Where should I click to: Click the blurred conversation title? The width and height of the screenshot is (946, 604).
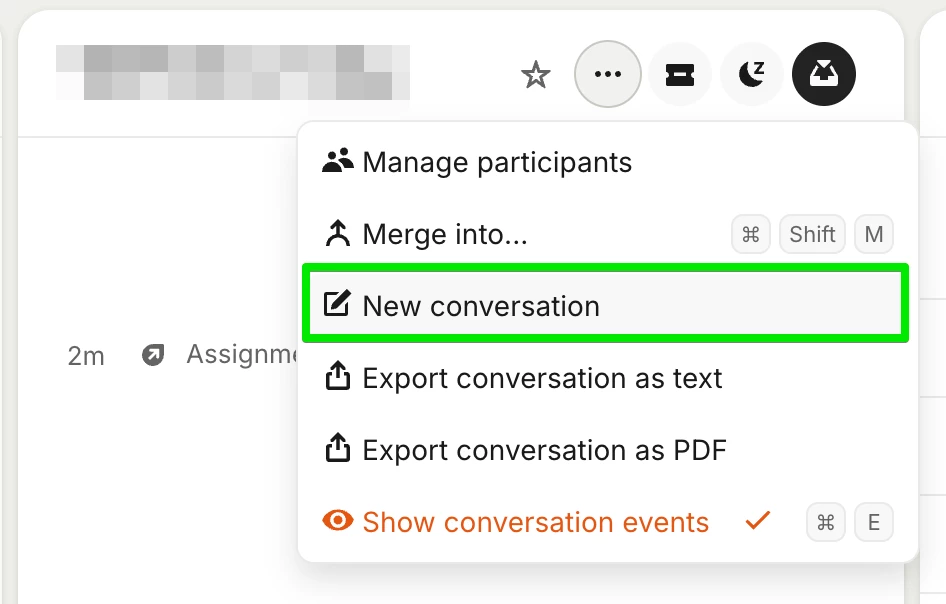tap(232, 73)
